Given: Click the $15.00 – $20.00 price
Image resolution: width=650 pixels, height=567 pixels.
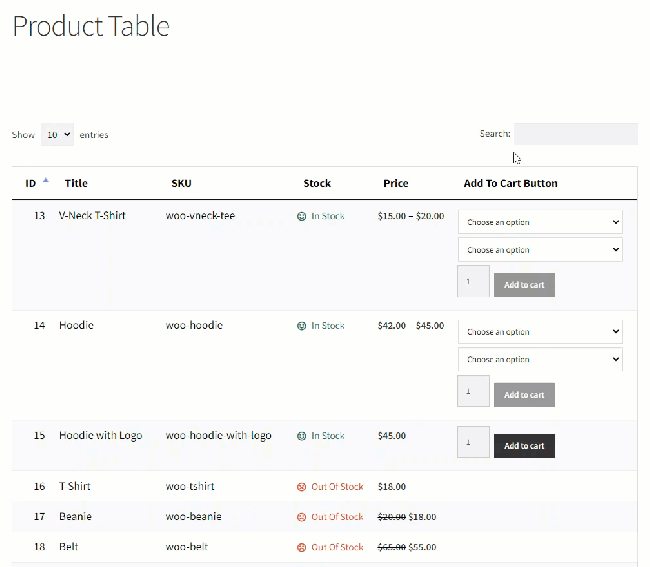Looking at the screenshot, I should click(x=411, y=216).
